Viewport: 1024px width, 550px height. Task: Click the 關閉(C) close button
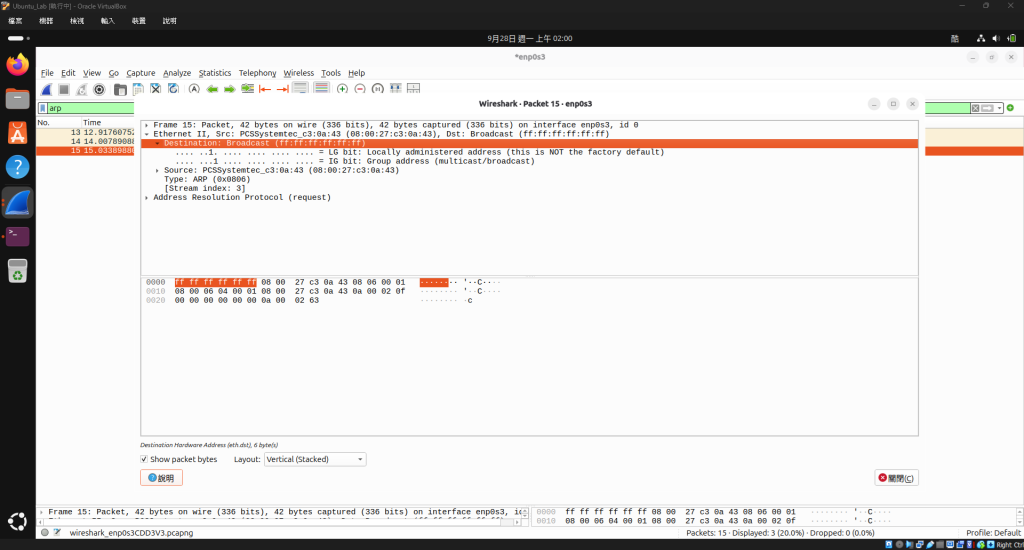click(x=896, y=478)
